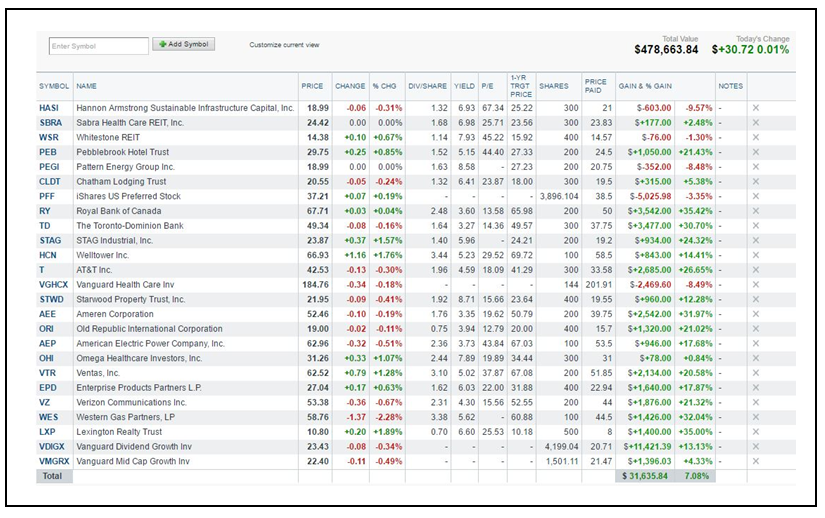Click the X icon on RY row

click(x=756, y=211)
